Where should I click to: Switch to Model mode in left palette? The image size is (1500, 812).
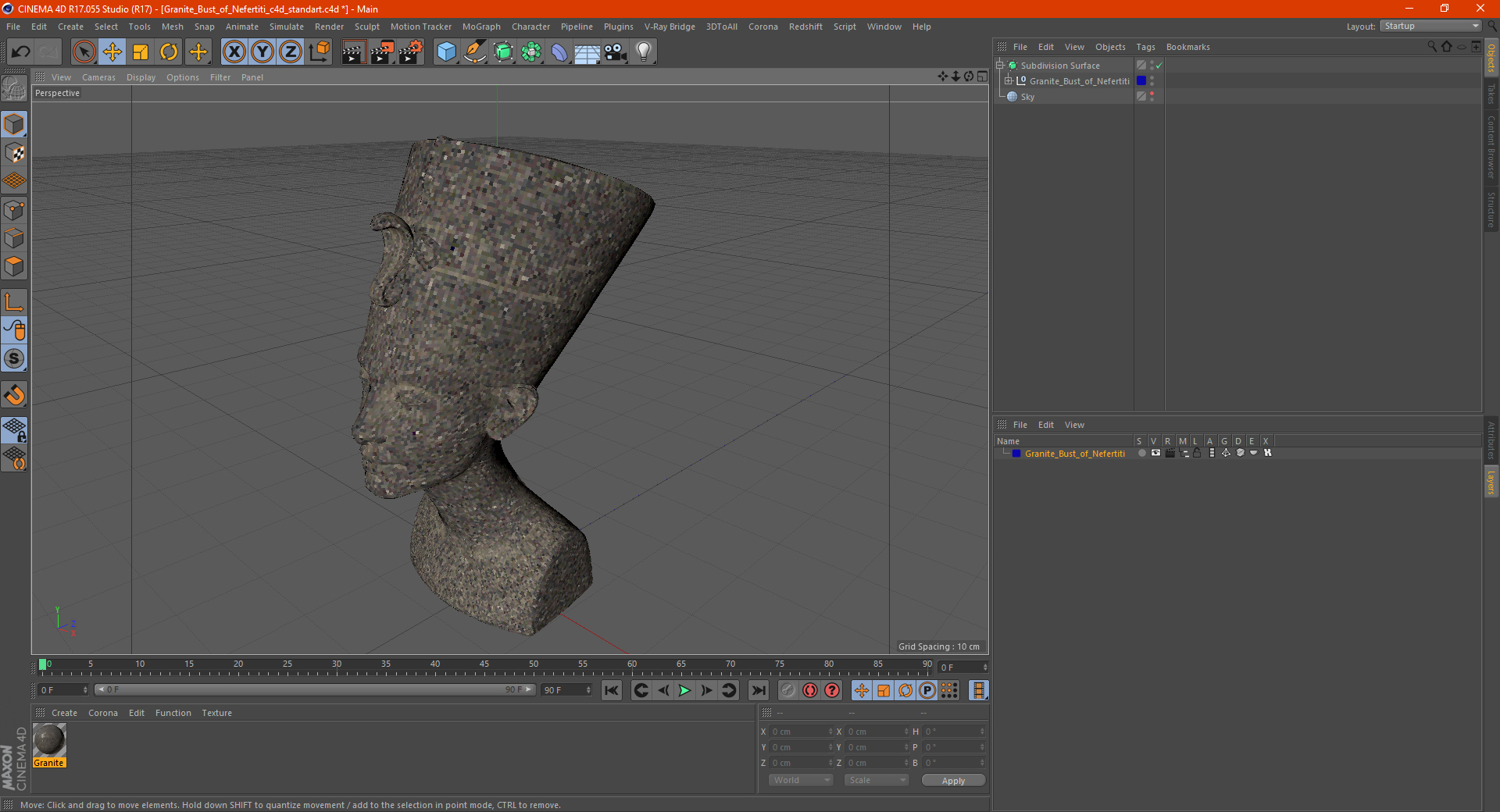point(14,124)
